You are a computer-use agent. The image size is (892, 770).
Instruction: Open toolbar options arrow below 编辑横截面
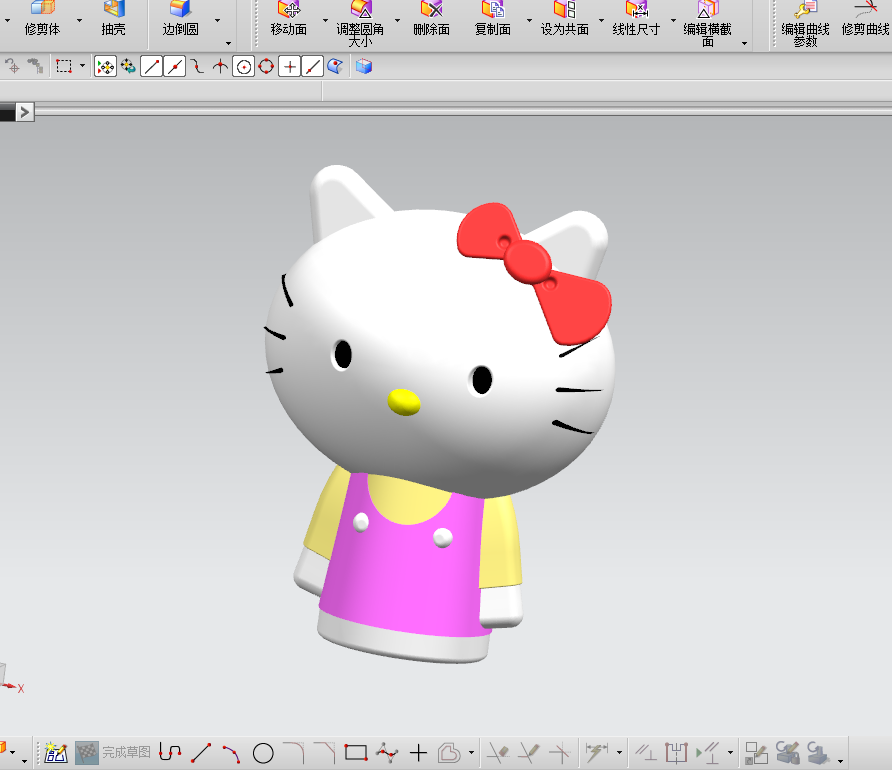click(744, 44)
